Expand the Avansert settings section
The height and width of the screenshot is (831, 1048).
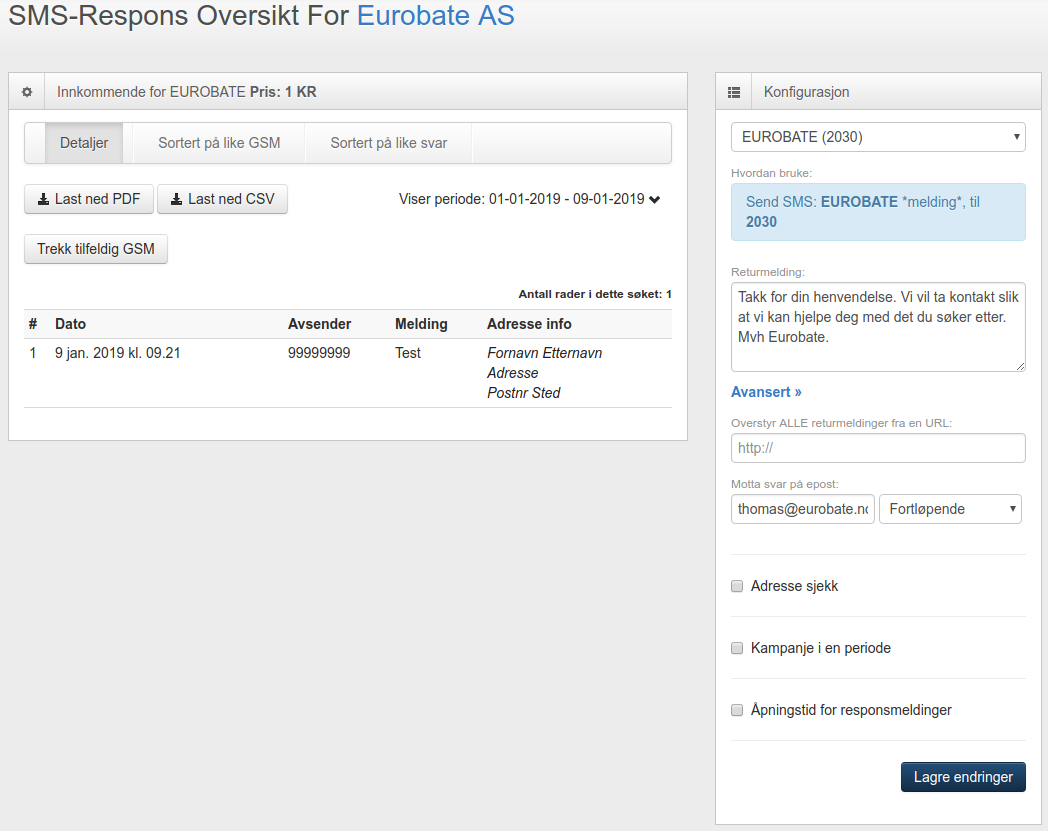click(766, 392)
